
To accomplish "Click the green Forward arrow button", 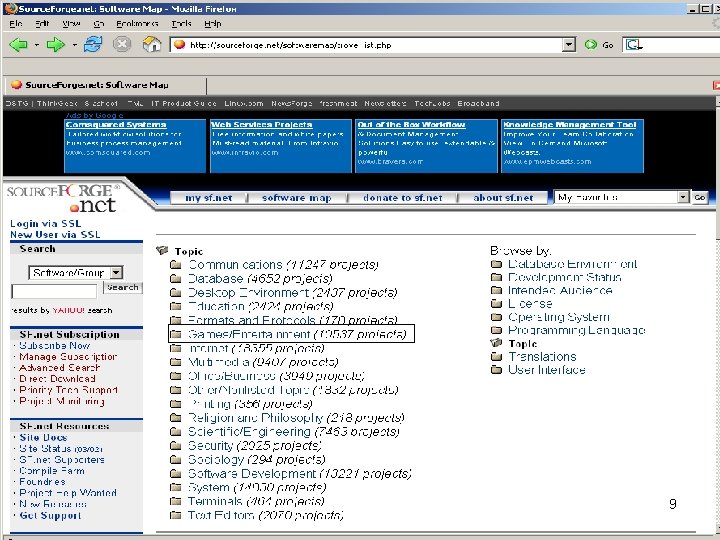I will coord(56,45).
